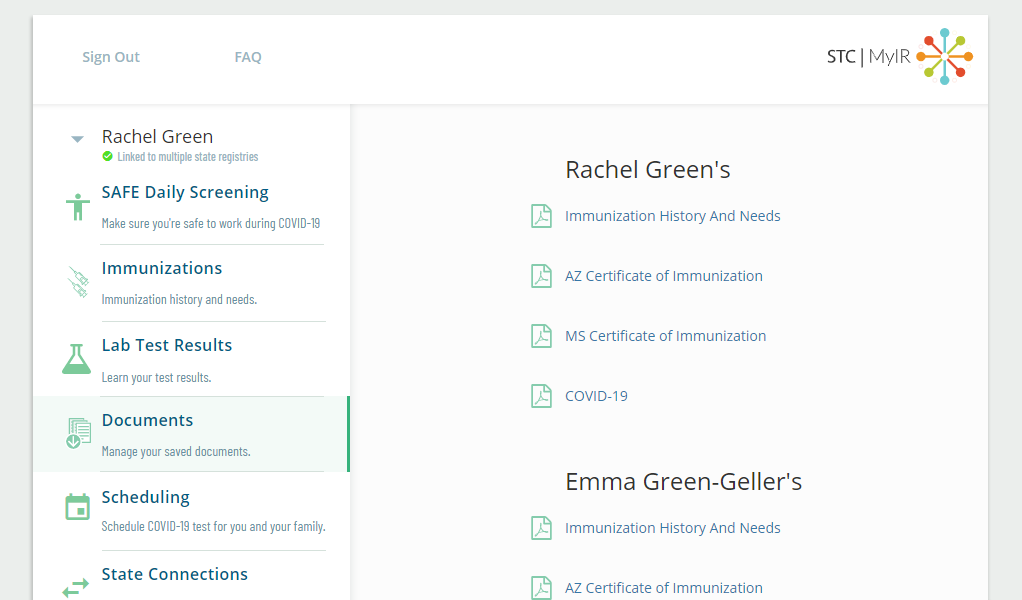Viewport: 1022px width, 600px height.
Task: Click the linked state registries green checkmark
Action: click(108, 157)
